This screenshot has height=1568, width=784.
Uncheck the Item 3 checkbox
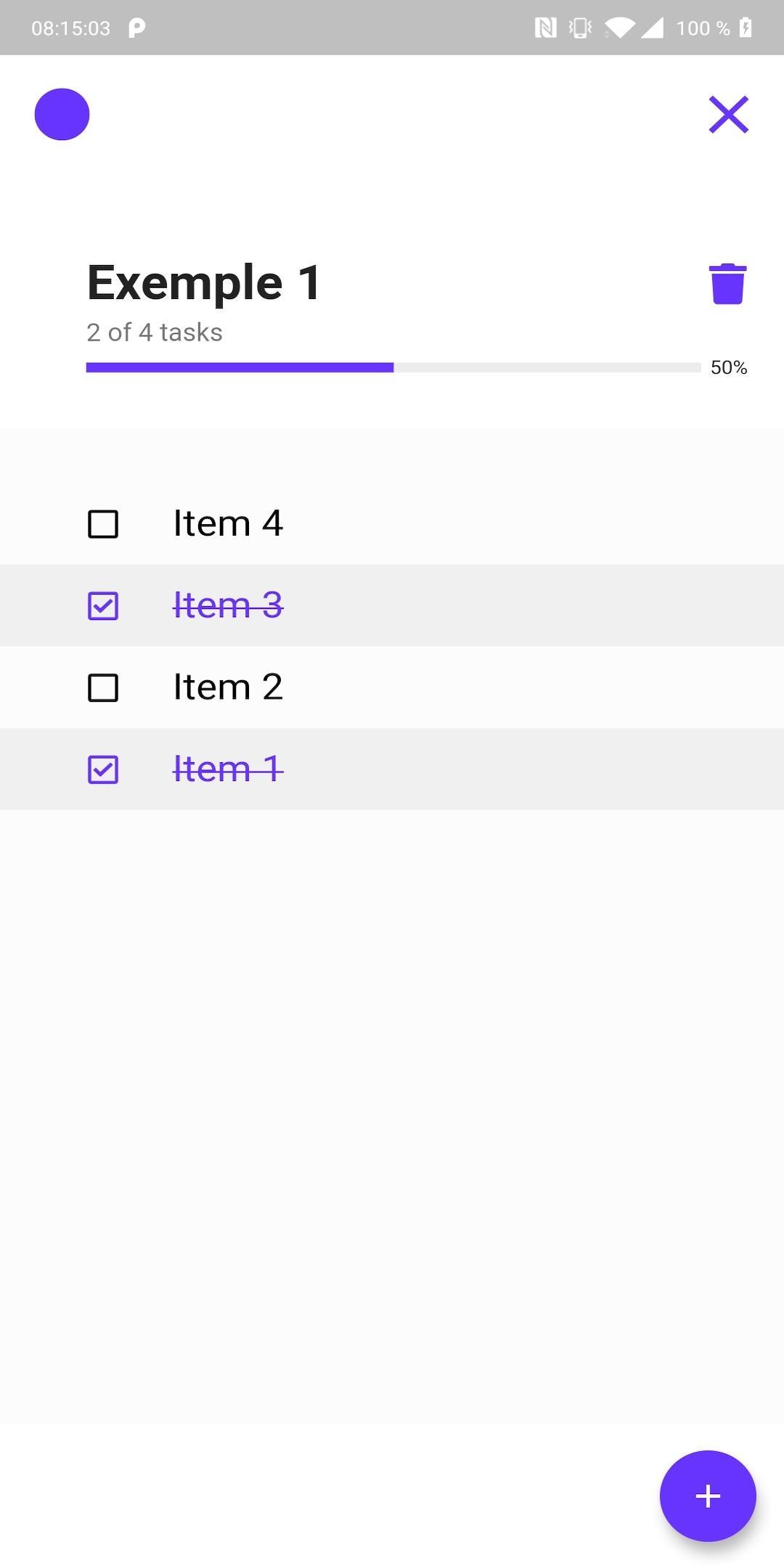click(103, 606)
